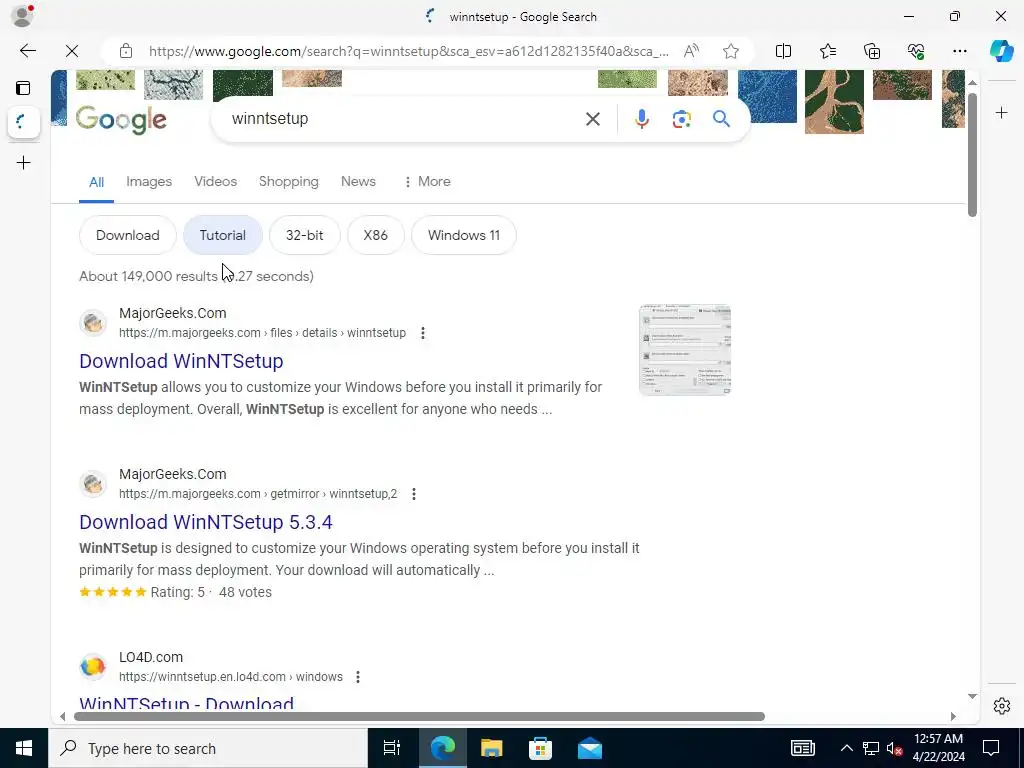Select the All results tab
The width and height of the screenshot is (1024, 768).
point(96,182)
